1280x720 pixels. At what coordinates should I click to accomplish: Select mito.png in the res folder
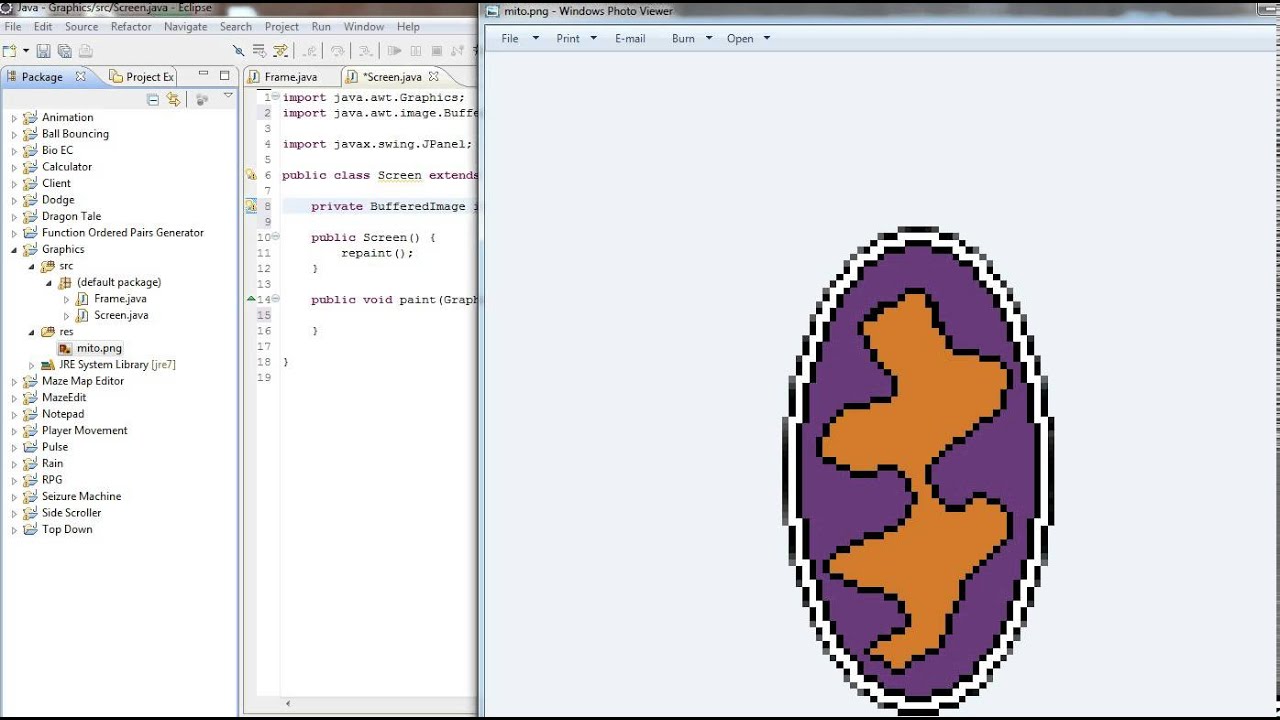99,348
